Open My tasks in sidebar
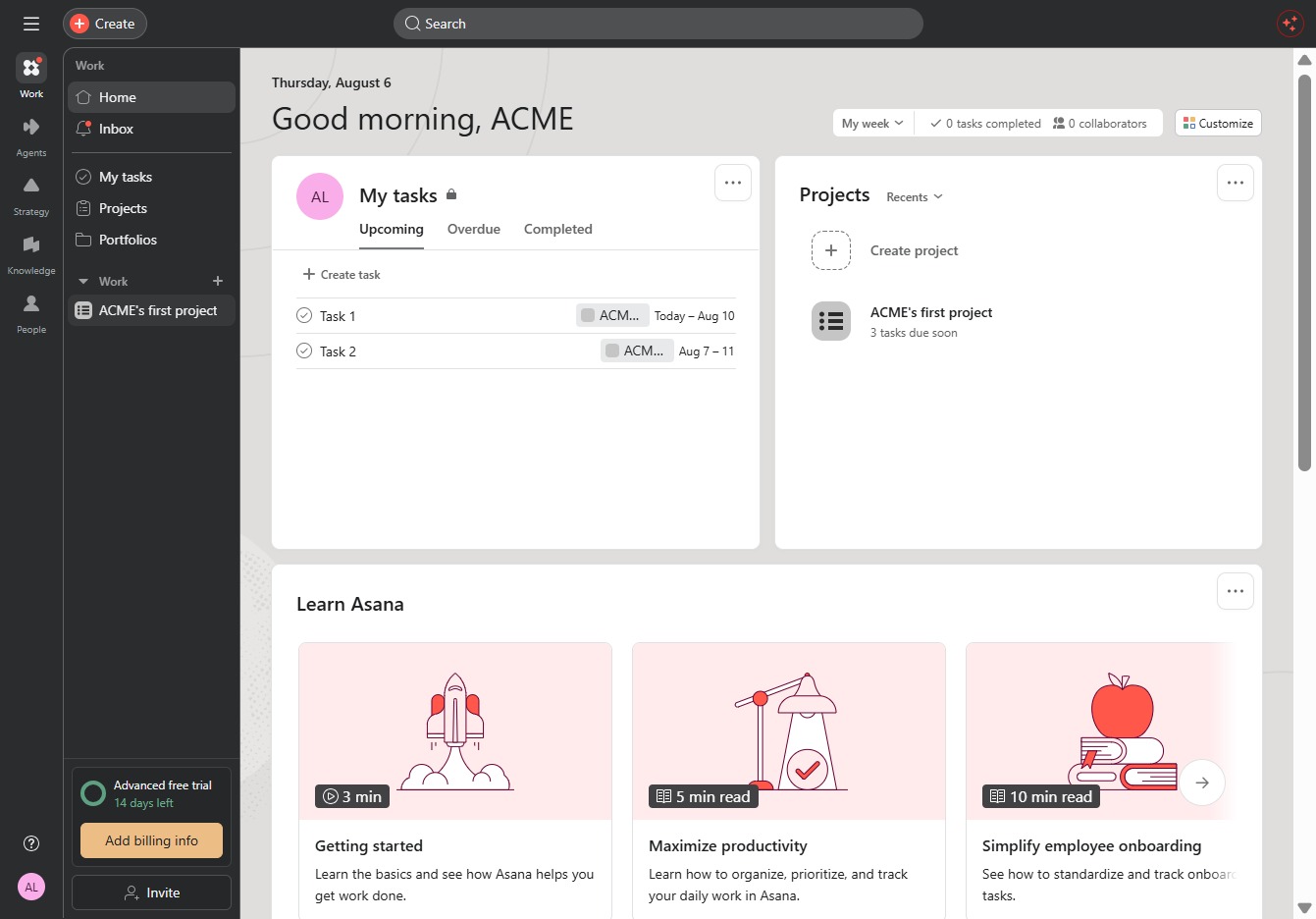 tap(151, 177)
